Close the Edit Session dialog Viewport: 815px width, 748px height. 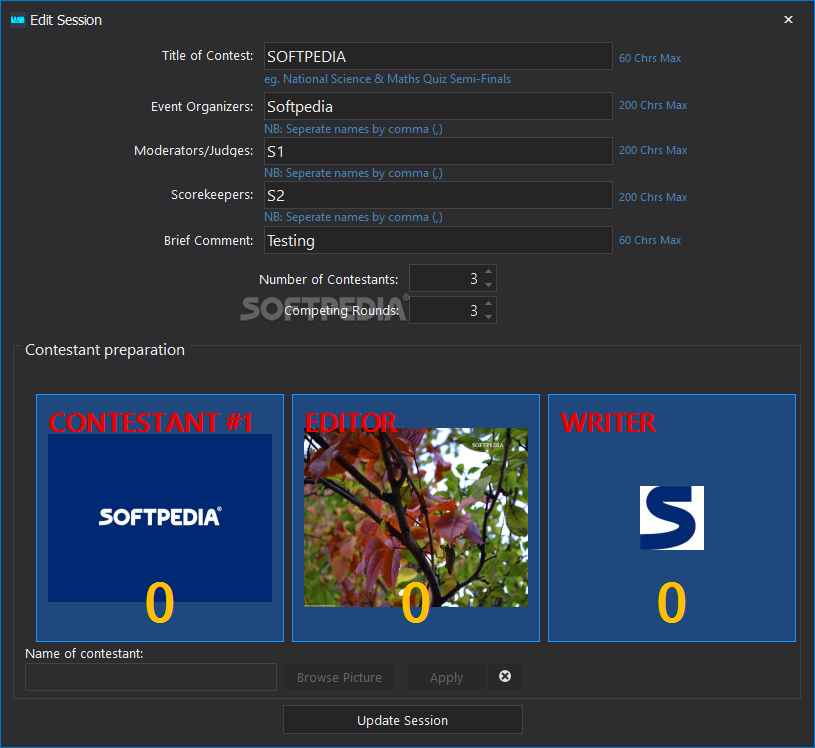788,20
